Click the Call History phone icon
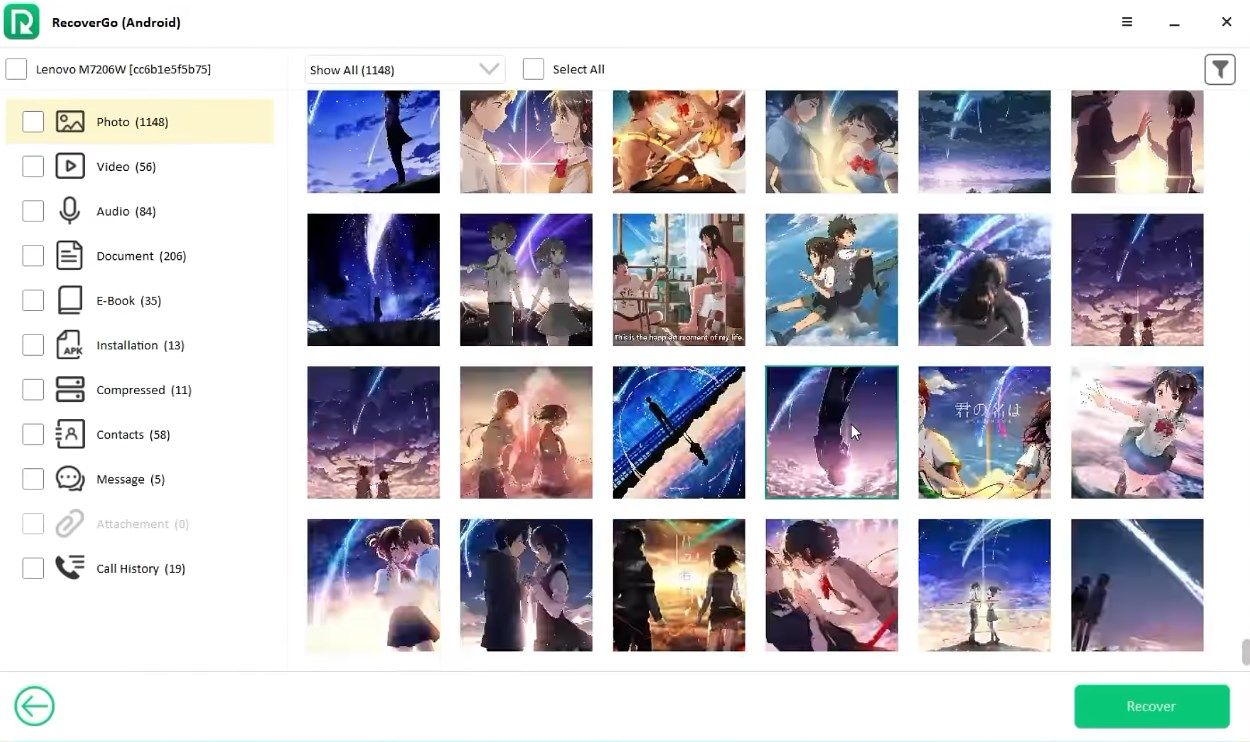 pos(70,568)
